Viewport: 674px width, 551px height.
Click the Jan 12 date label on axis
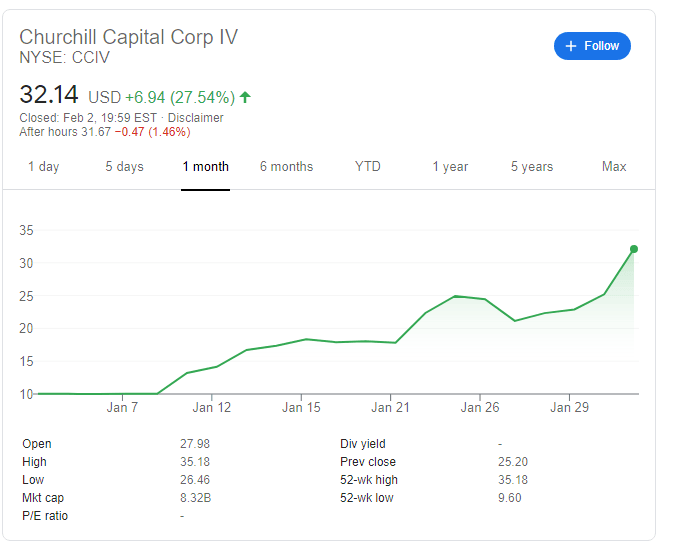click(x=212, y=408)
